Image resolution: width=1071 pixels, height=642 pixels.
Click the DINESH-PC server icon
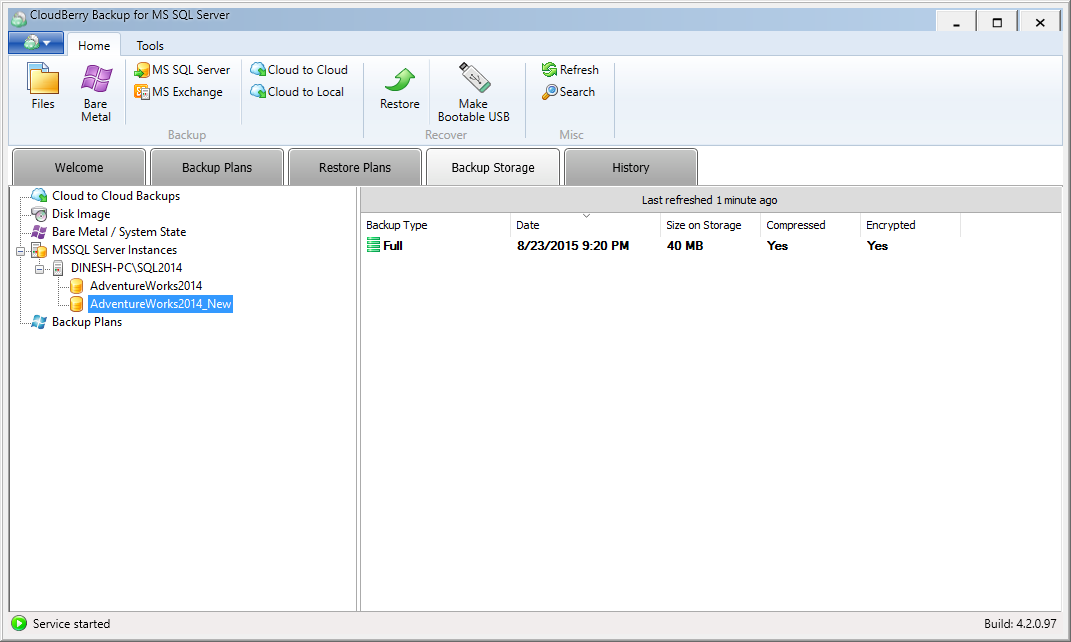[58, 268]
